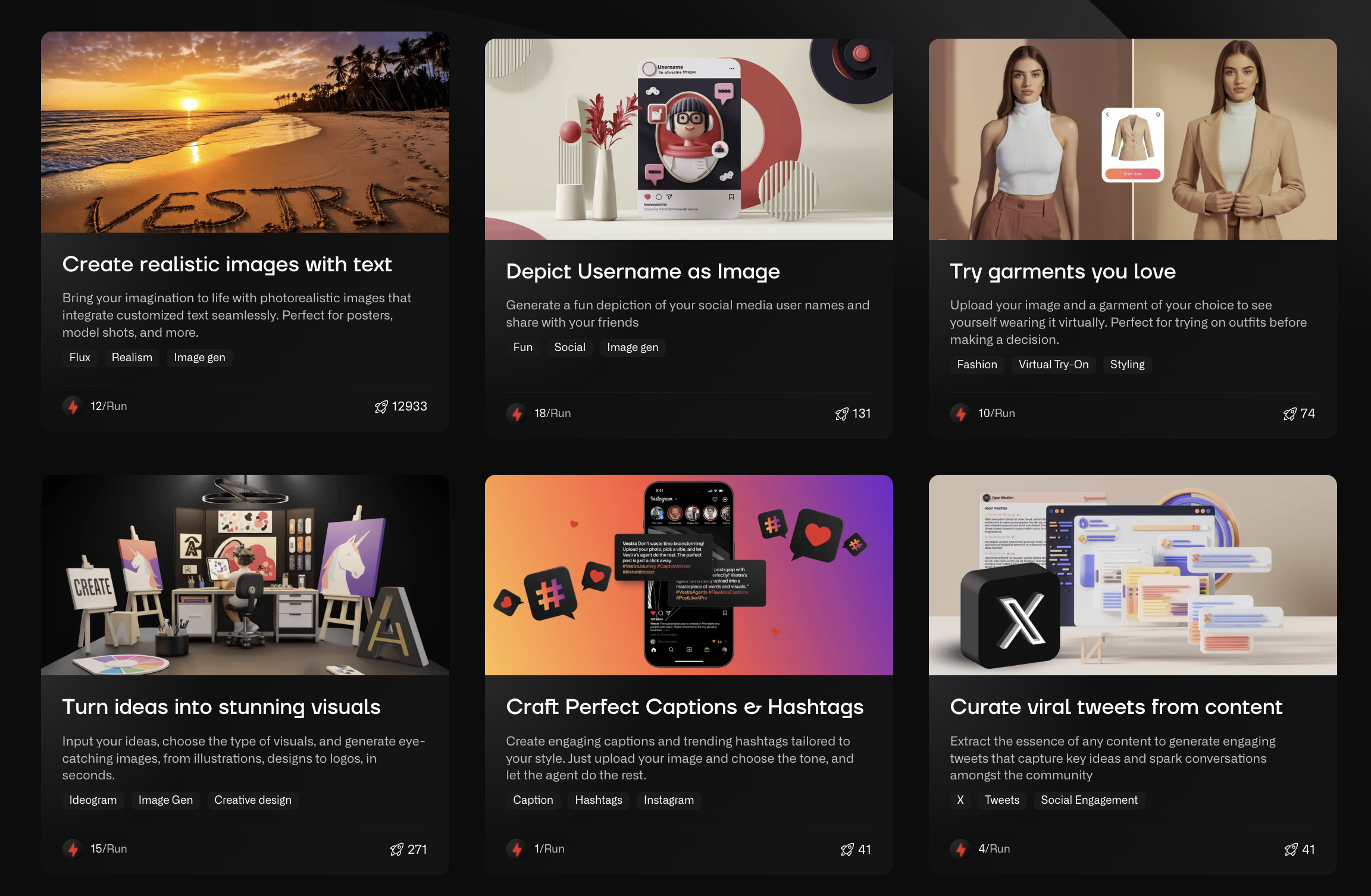Open the X logo tweets thumbnail
This screenshot has width=1371, height=896.
tap(1132, 575)
